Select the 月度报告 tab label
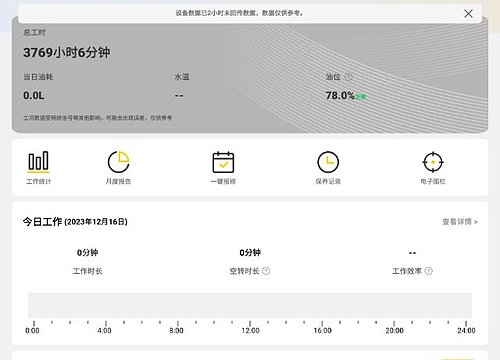This screenshot has width=500, height=360. click(118, 181)
